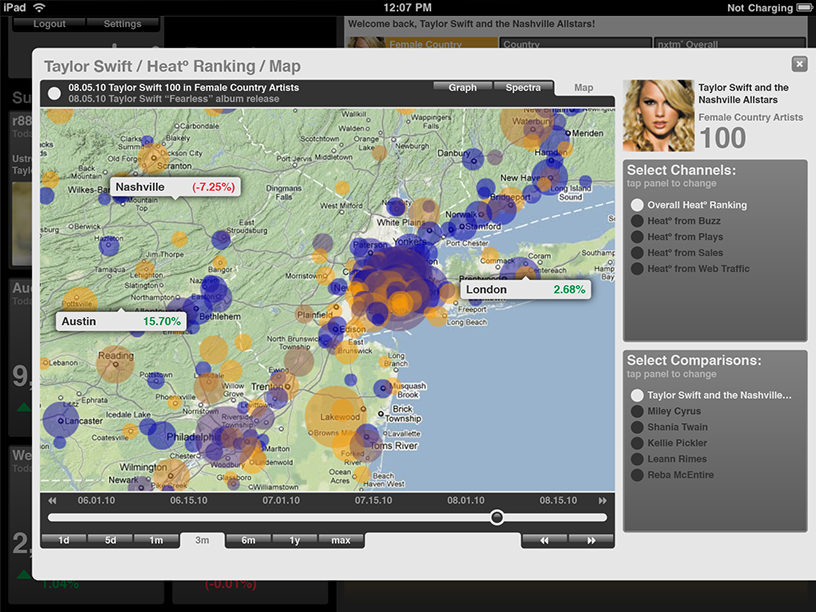Tap the Select Channels panel heading

681,170
